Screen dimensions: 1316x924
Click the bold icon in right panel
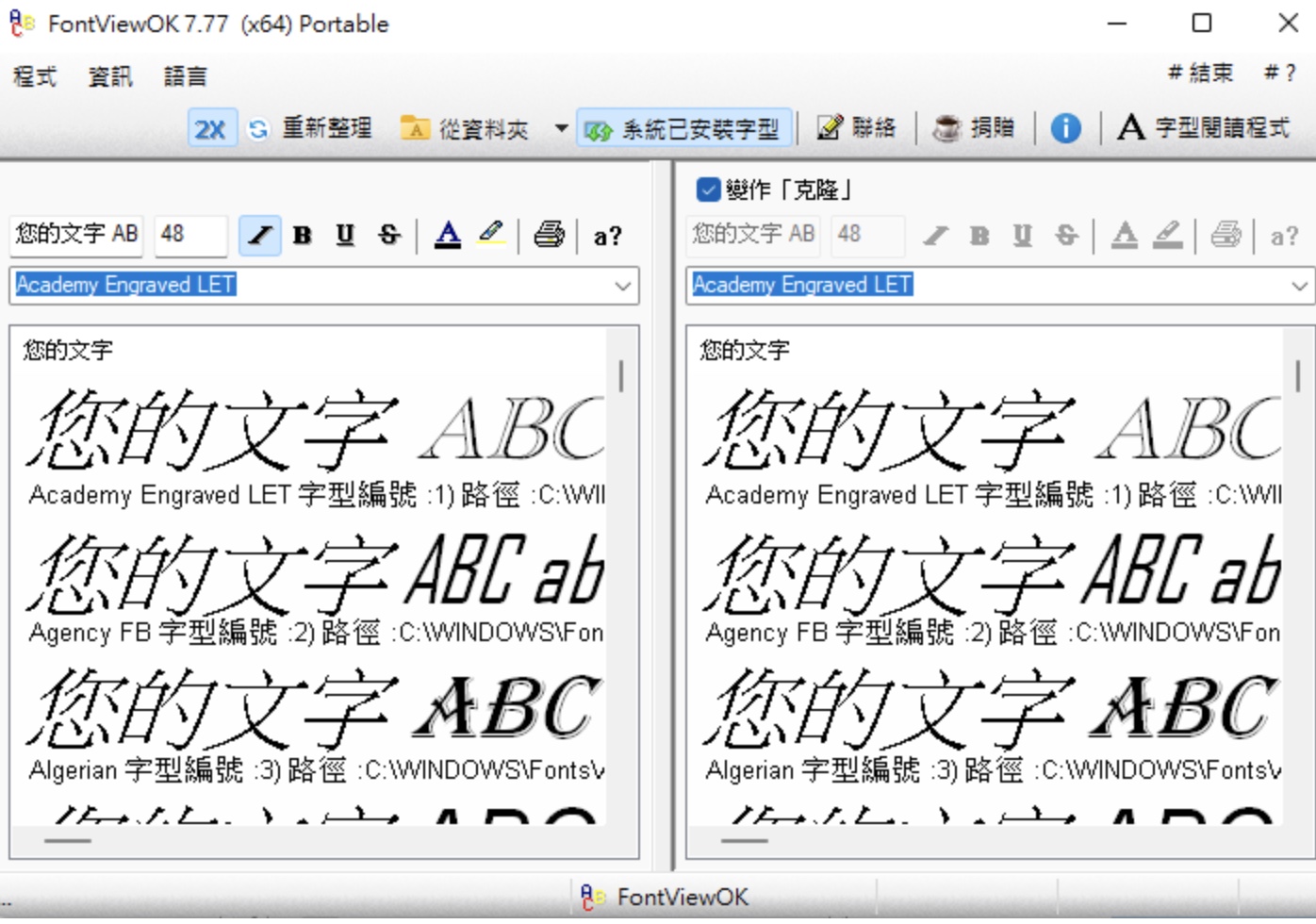click(x=979, y=235)
